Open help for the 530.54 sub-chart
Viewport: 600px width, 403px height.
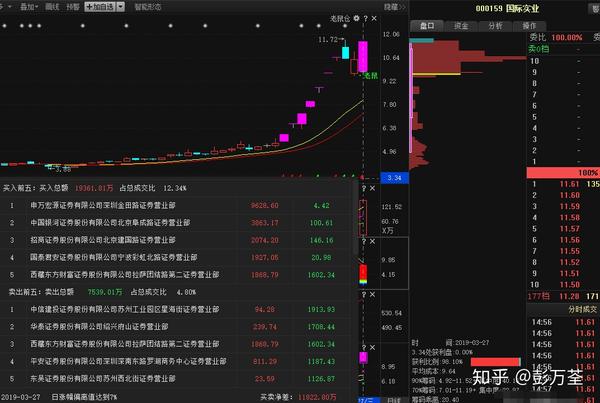pyautogui.click(x=364, y=295)
